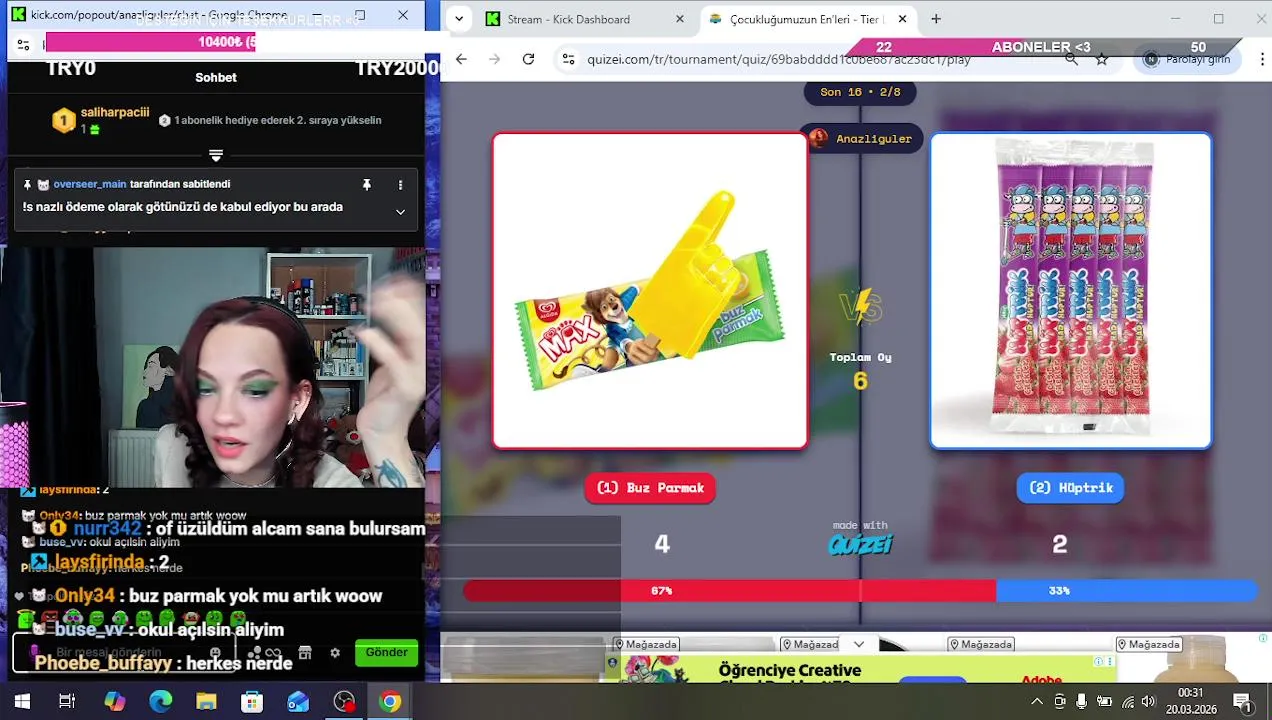Open the ad options dots on the banner

pos(1110,661)
